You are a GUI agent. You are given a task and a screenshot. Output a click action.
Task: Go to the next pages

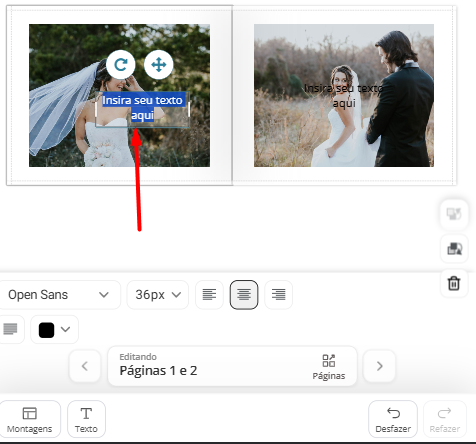pos(379,366)
